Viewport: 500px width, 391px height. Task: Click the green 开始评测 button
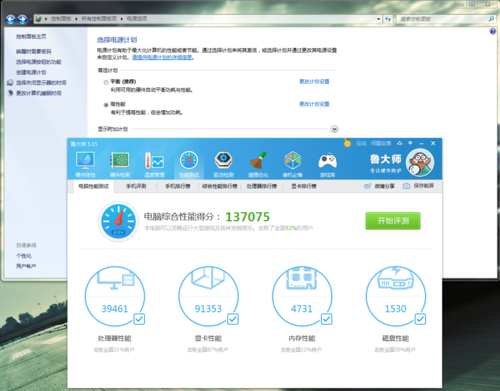pos(393,221)
